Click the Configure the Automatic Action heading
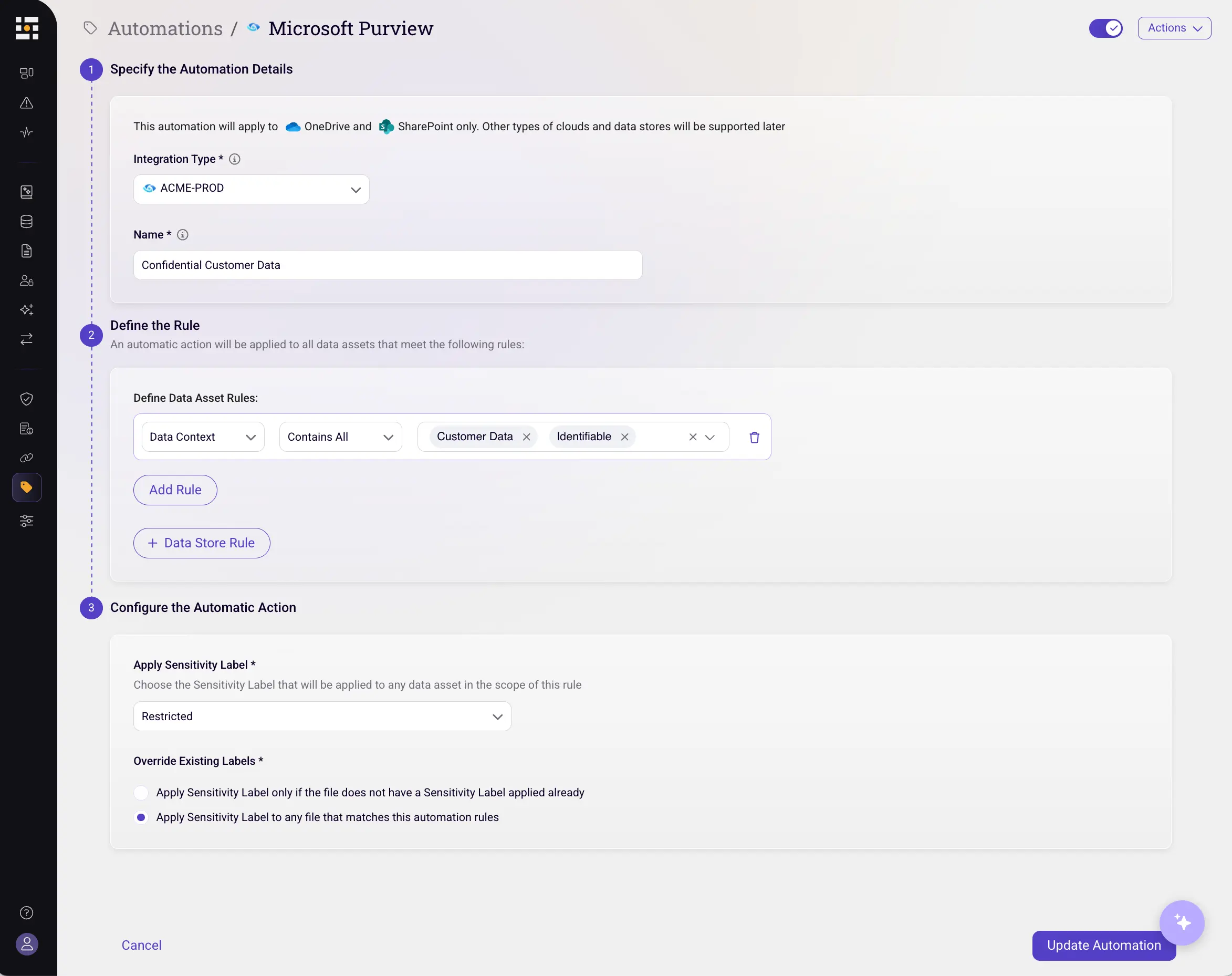This screenshot has width=1232, height=976. pyautogui.click(x=203, y=608)
